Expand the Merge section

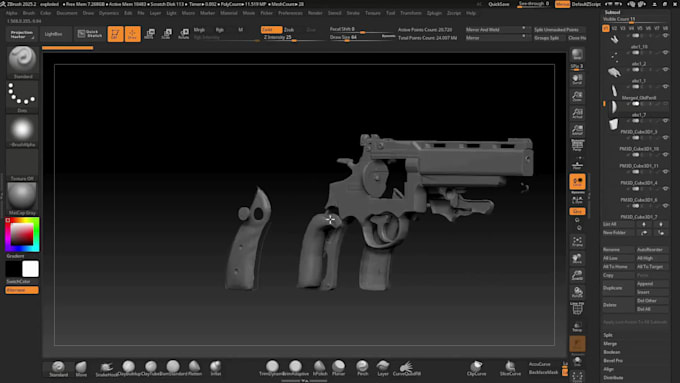click(x=610, y=344)
